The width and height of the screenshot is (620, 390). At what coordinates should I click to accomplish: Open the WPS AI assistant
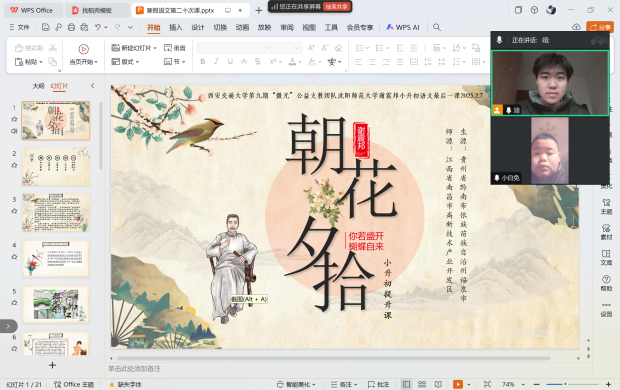coord(403,27)
